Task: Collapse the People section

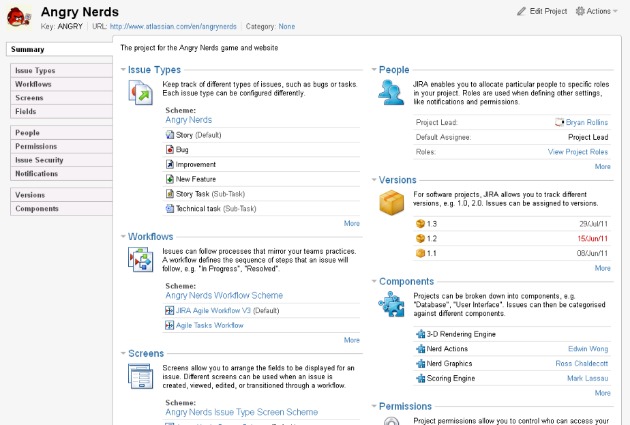Action: pyautogui.click(x=374, y=69)
